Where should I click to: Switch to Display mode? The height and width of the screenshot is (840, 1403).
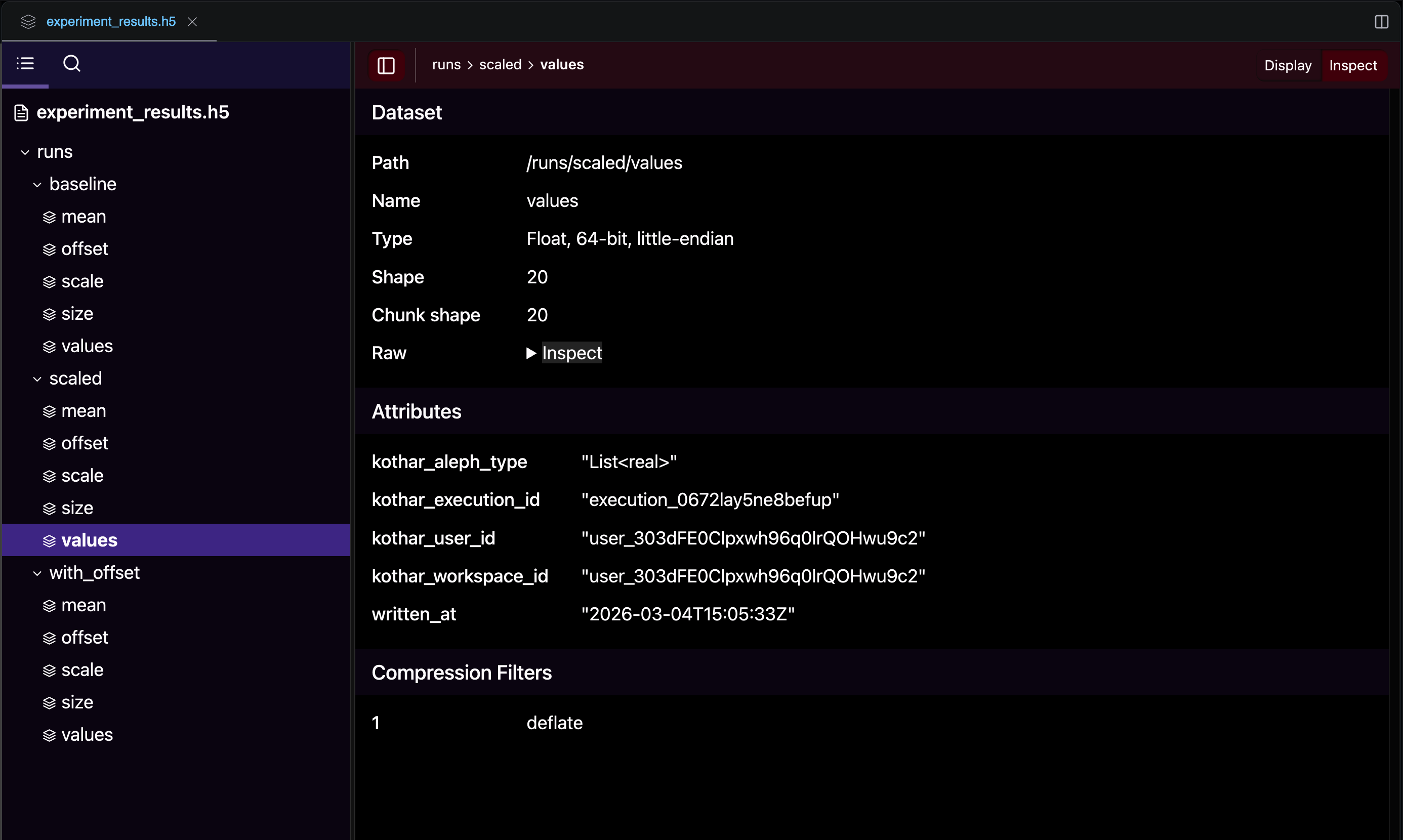pos(1287,65)
